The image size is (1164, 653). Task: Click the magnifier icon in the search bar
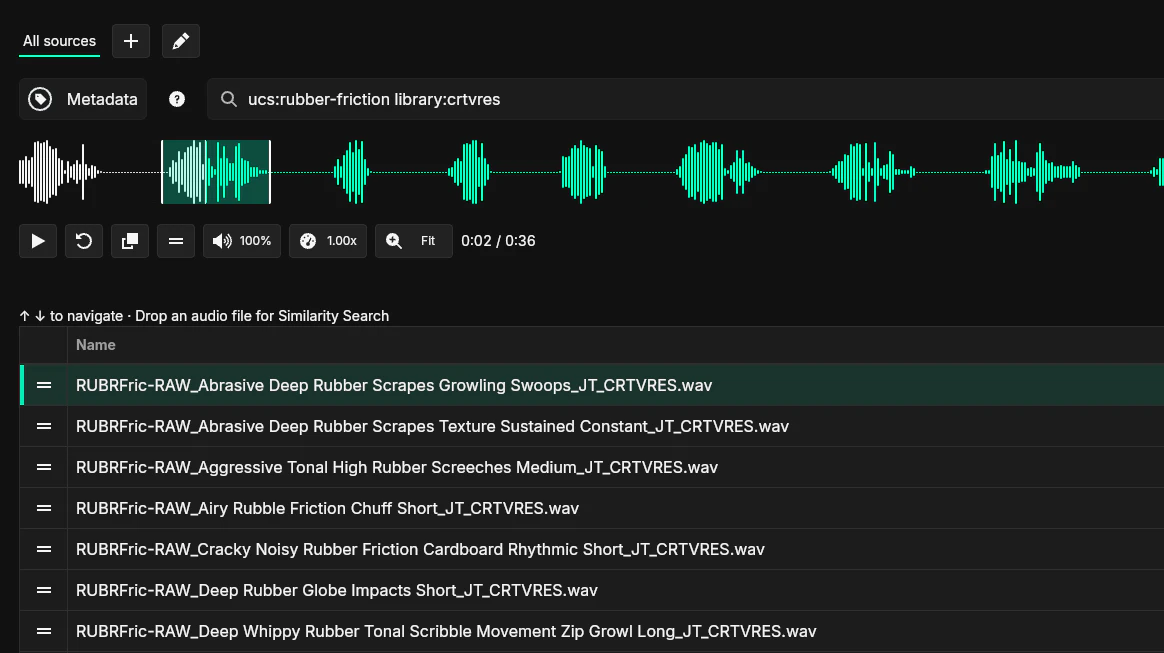[229, 99]
